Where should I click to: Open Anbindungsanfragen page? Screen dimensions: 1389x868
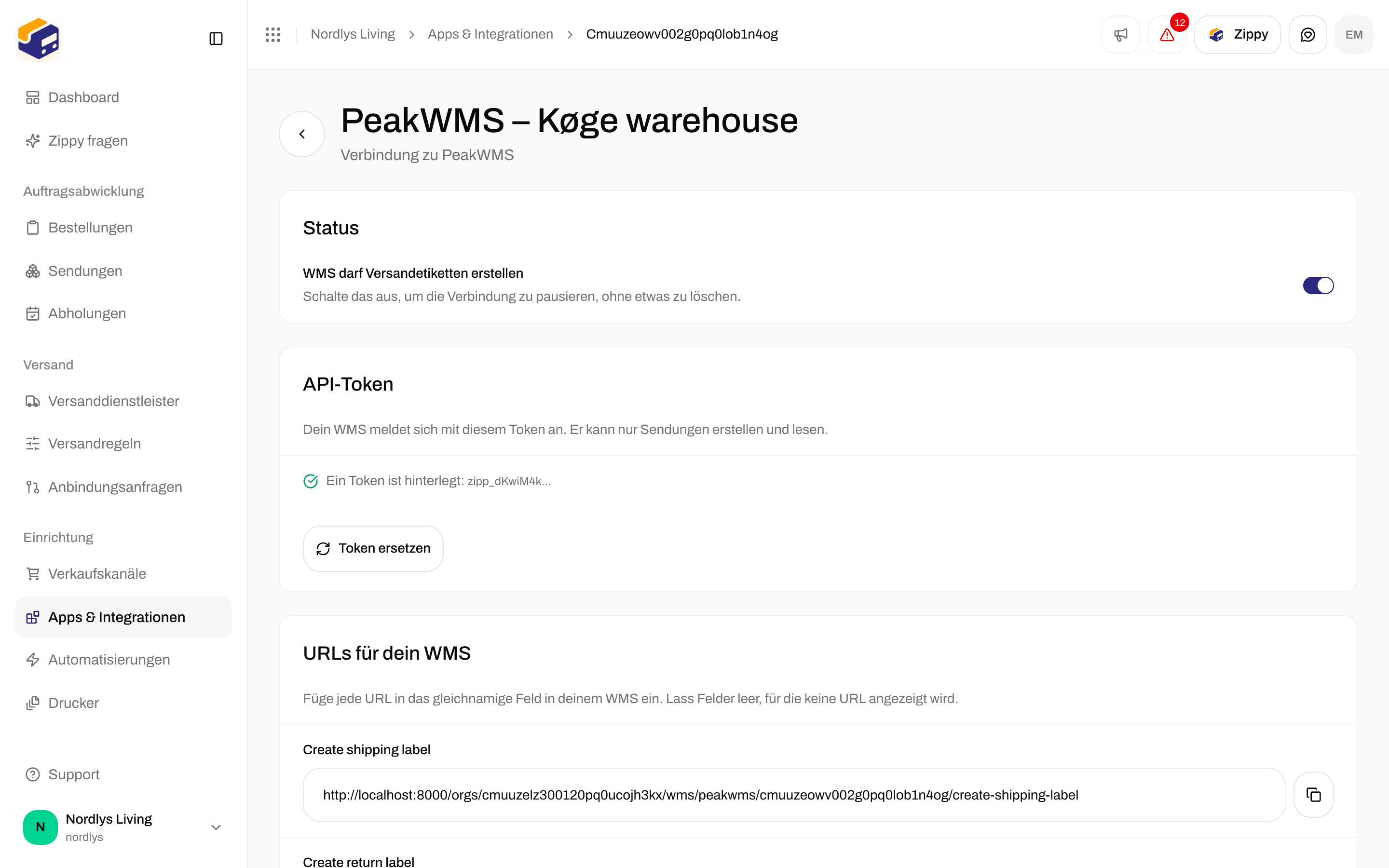point(123,487)
